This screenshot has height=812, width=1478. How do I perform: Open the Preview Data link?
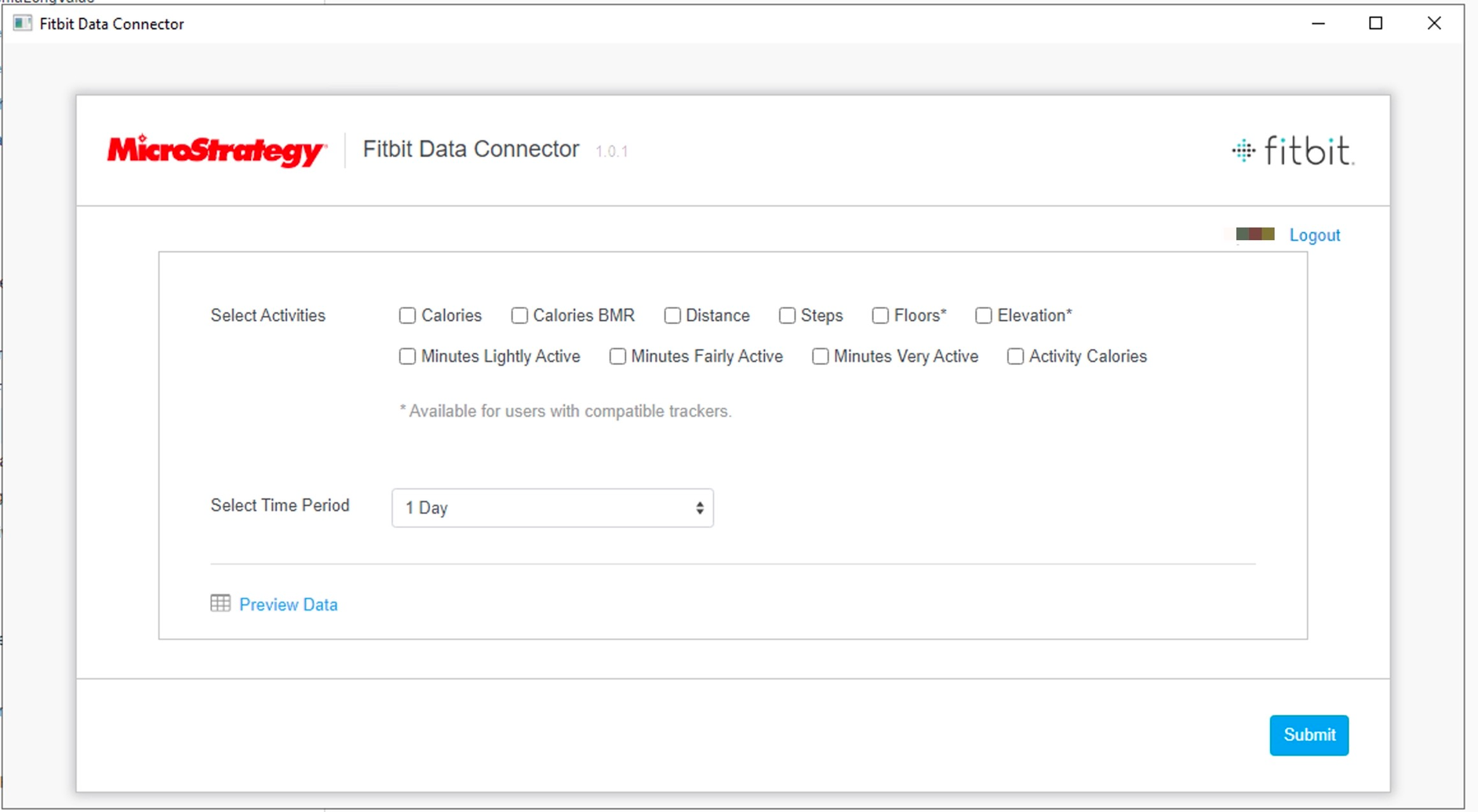coord(288,605)
